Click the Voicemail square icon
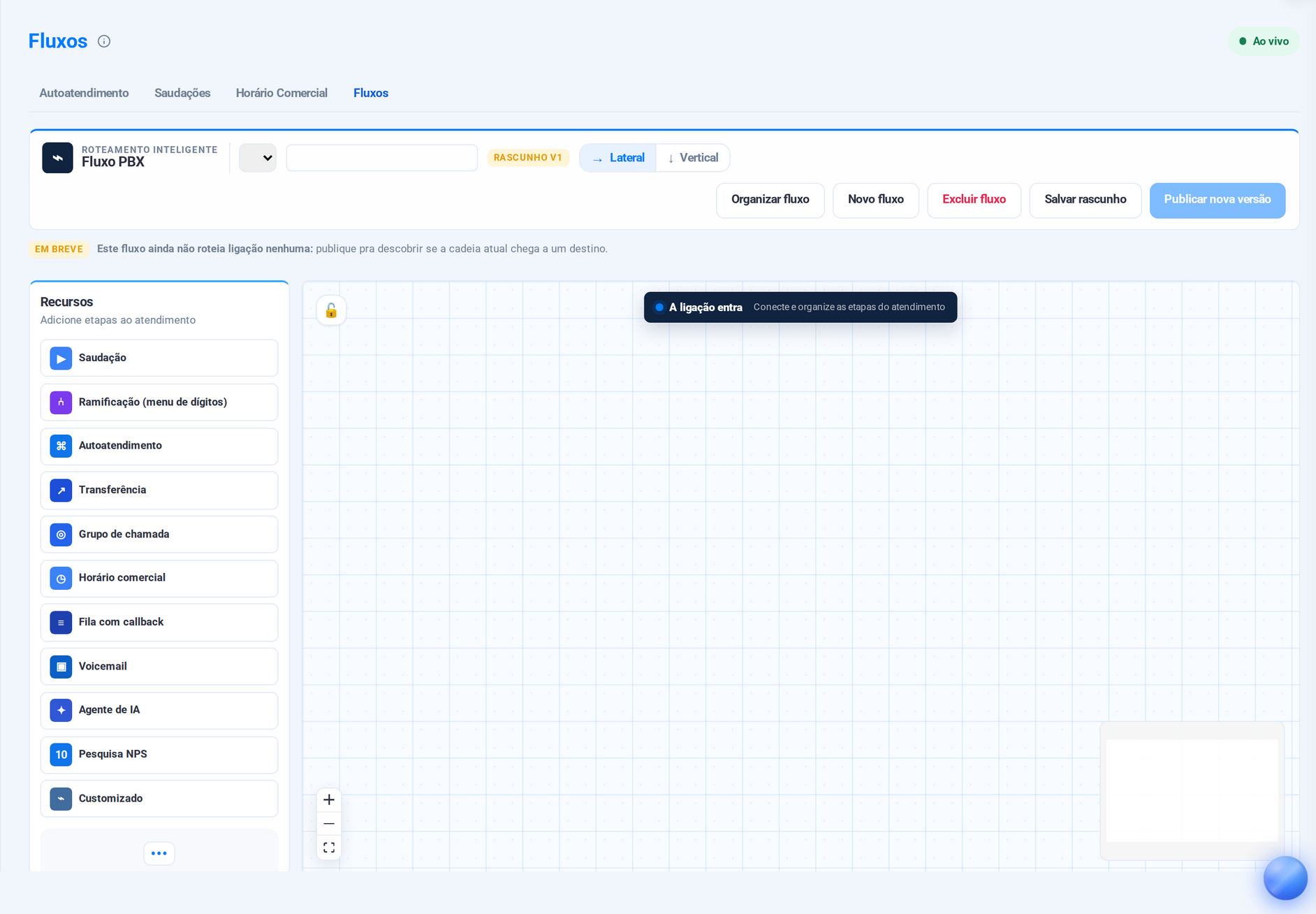Screen dimensions: 1316x914 (x=61, y=667)
